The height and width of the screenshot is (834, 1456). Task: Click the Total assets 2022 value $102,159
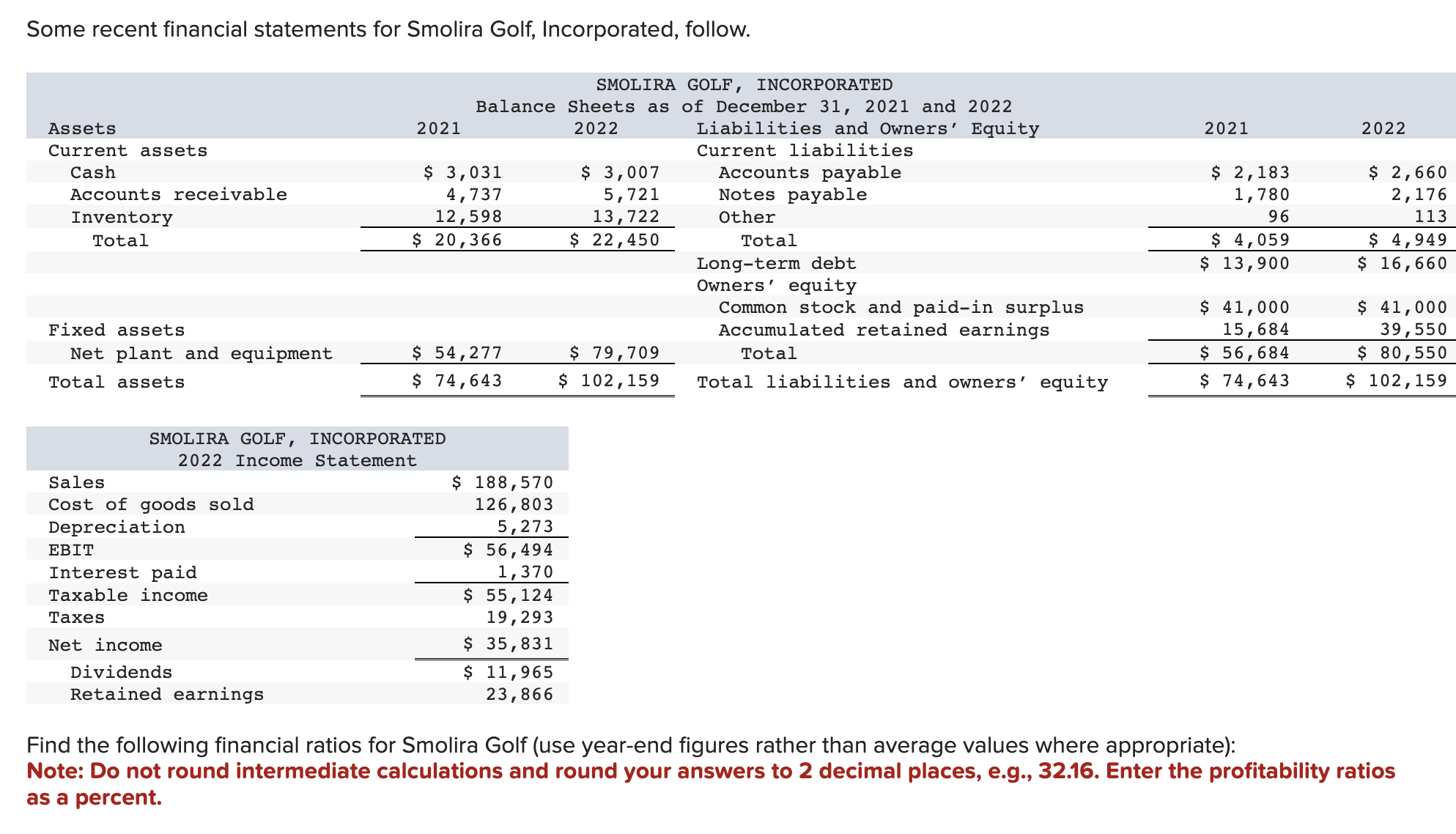[x=609, y=381]
